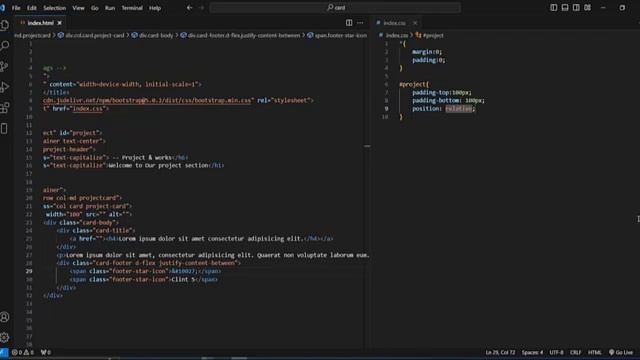Viewport: 640px width, 360px height.
Task: Change Spaces: 4 indentation setting
Action: click(x=532, y=352)
